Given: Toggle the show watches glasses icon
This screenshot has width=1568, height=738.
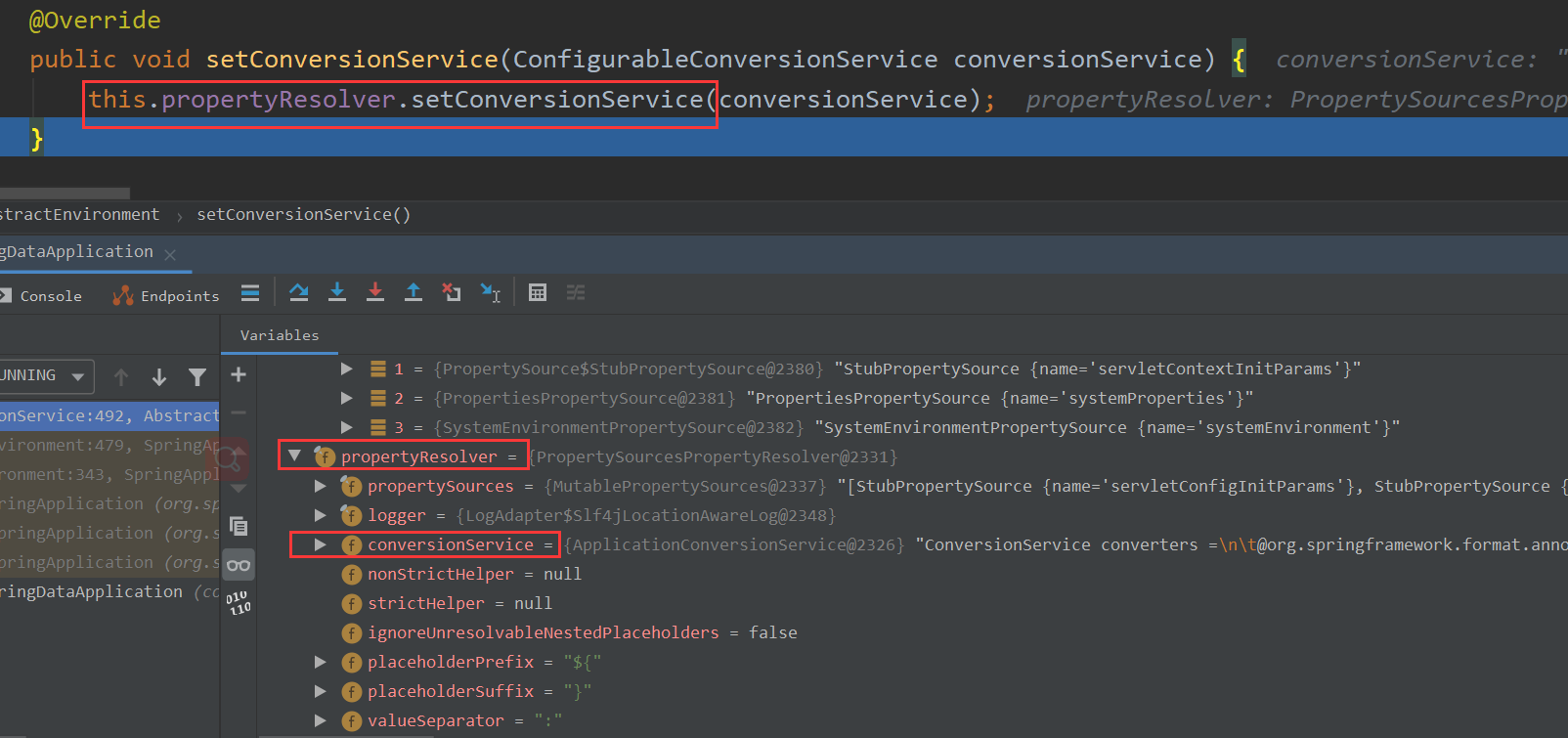Looking at the screenshot, I should pos(239,565).
